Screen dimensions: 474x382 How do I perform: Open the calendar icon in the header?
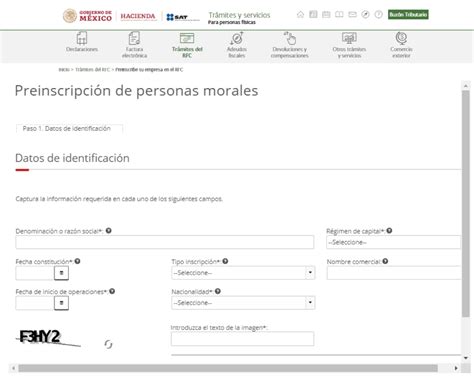click(326, 14)
